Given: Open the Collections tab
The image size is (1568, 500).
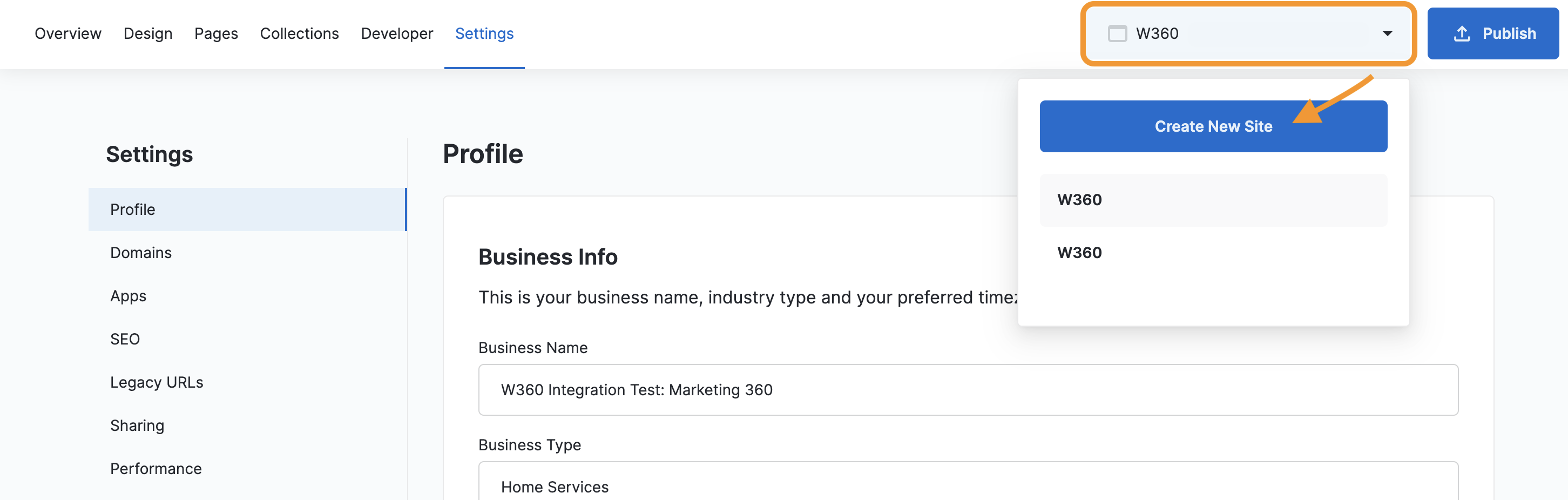Looking at the screenshot, I should click(299, 33).
